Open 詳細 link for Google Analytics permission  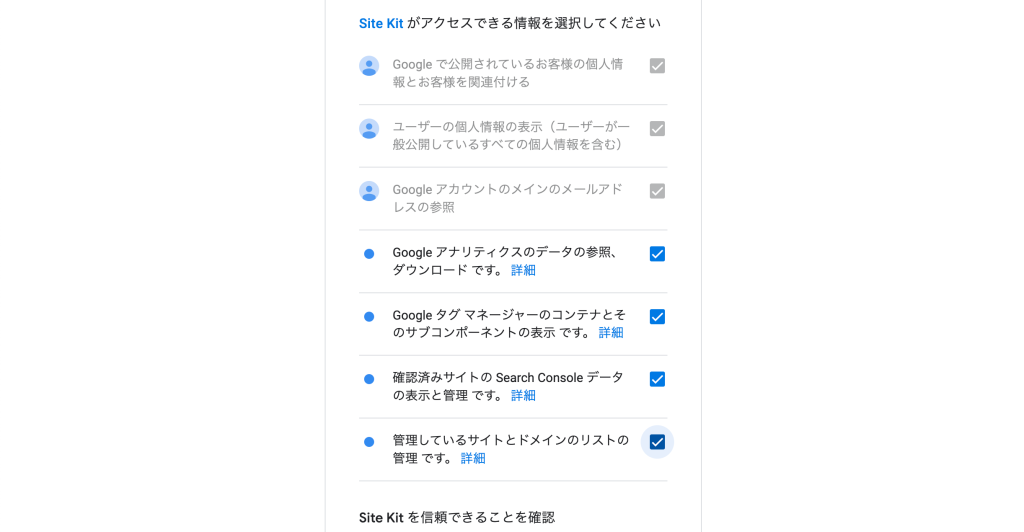point(523,270)
